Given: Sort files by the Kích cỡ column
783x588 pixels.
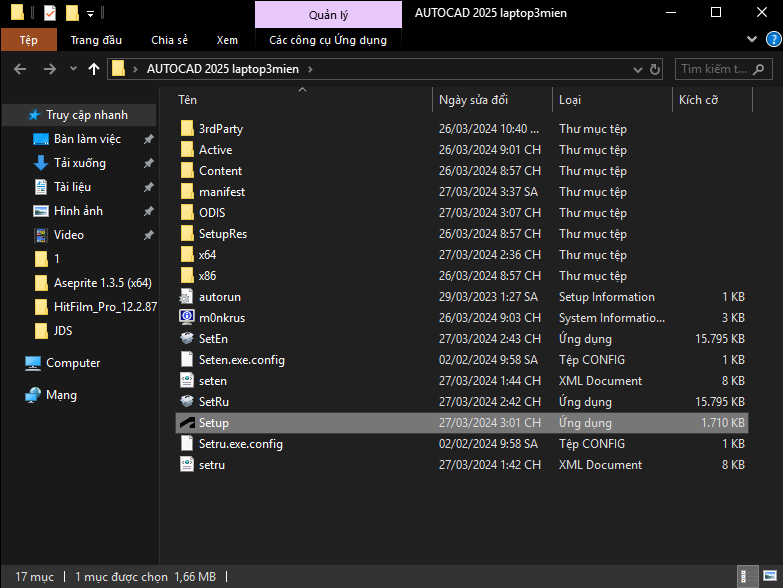Looking at the screenshot, I should tap(698, 100).
